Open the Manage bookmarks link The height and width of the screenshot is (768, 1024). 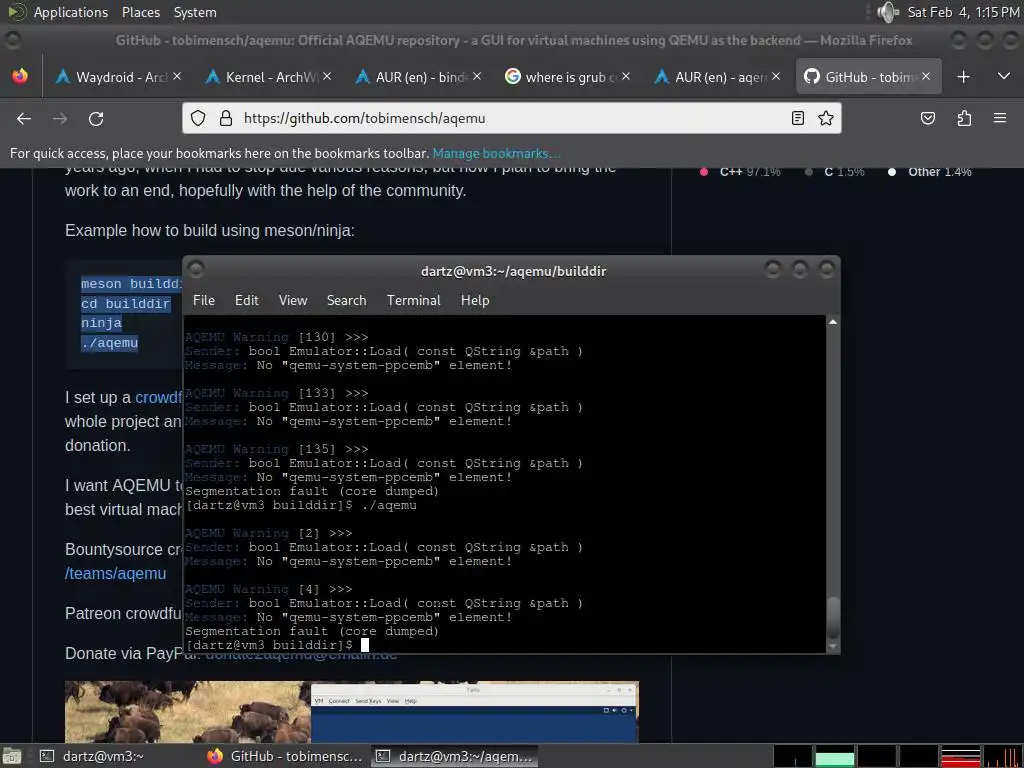[496, 153]
